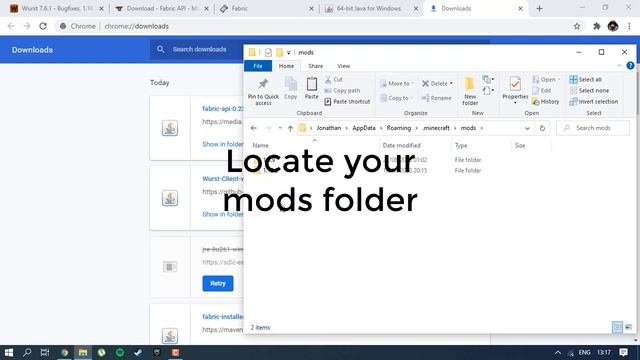The height and width of the screenshot is (360, 640).
Task: Click Select all in the ribbon
Action: (x=585, y=80)
